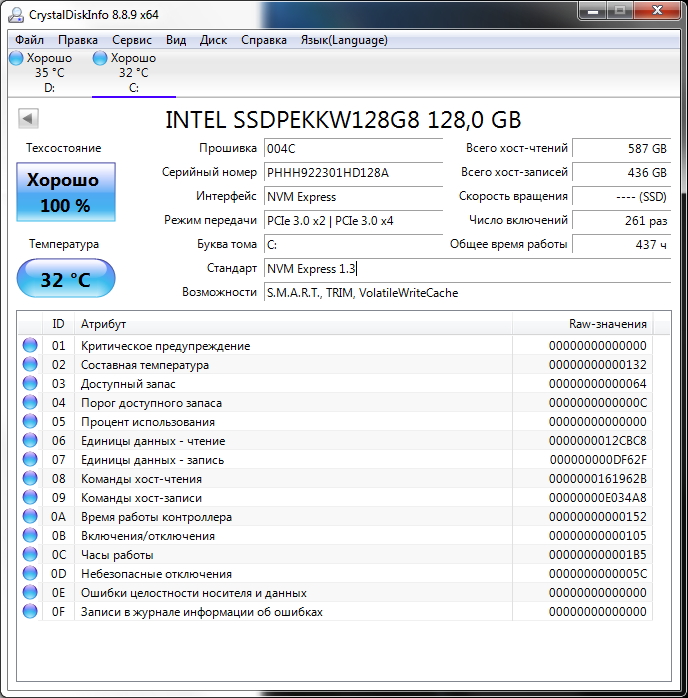Click the Атрибут column header
The height and width of the screenshot is (698, 688).
293,324
